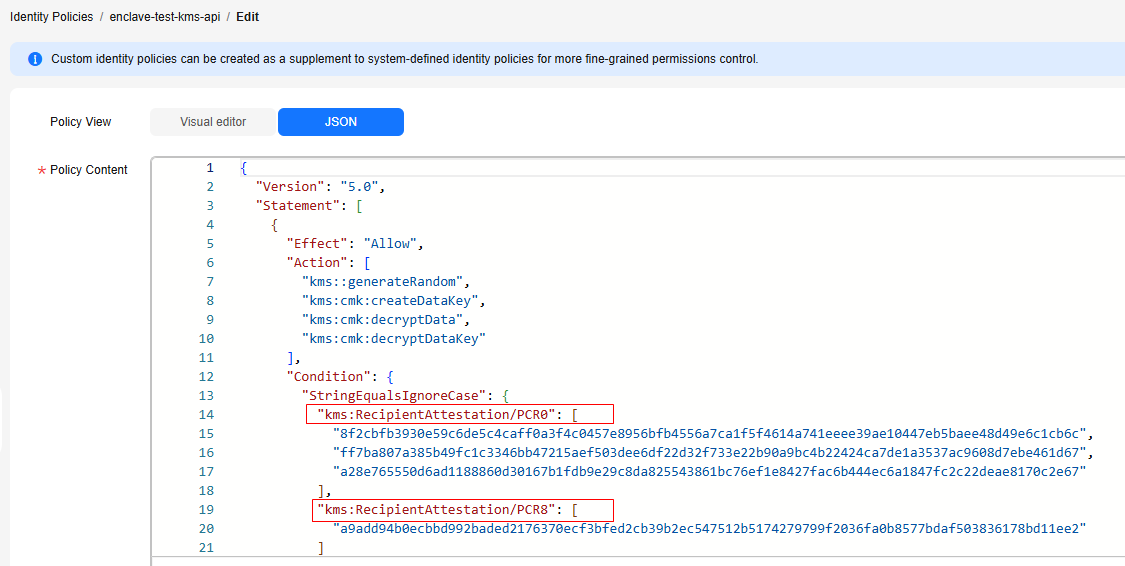
Task: Click the kms:RecipientAttestation/PCR8 key
Action: pyautogui.click(x=437, y=509)
